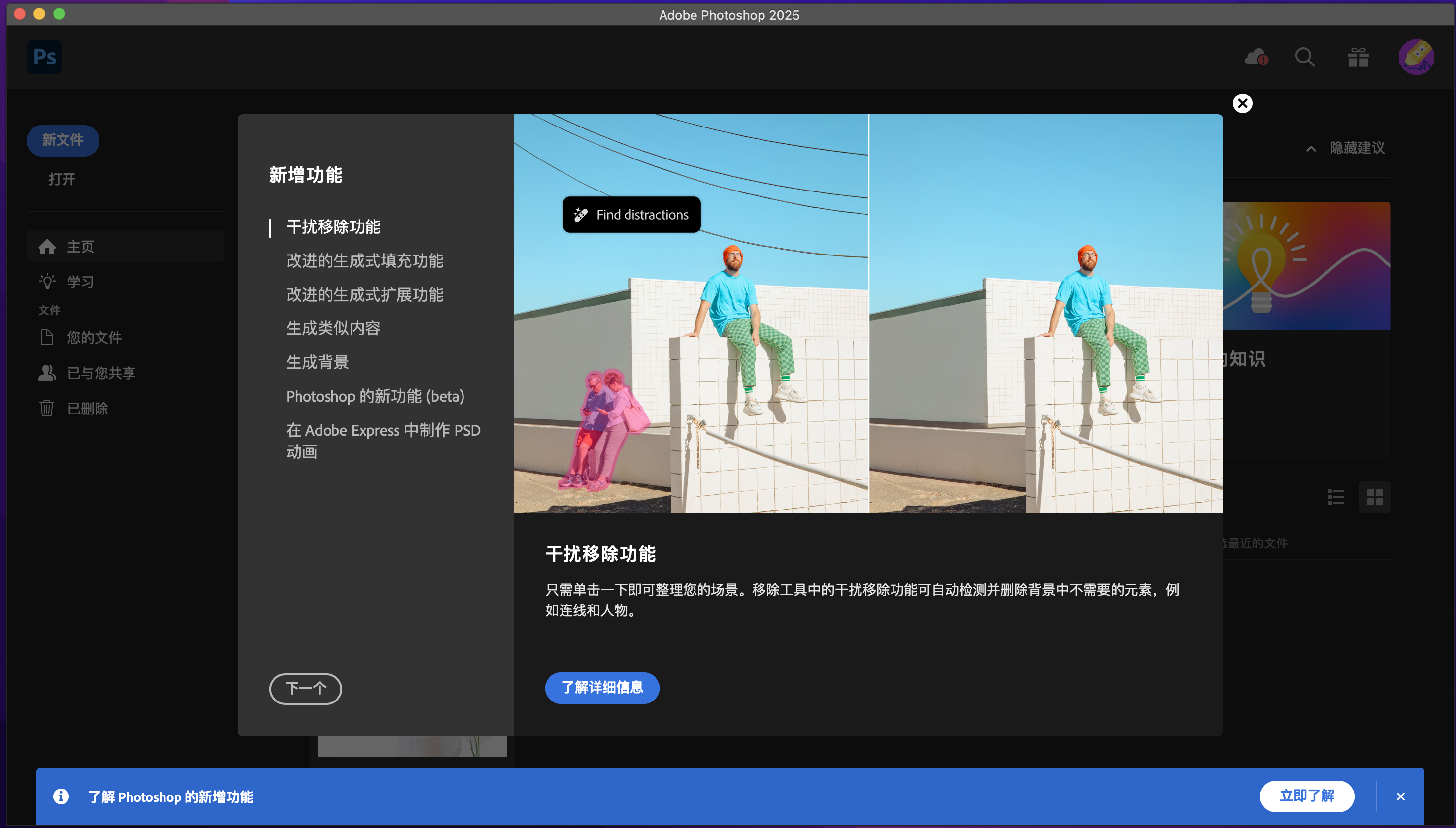Viewport: 1456px width, 828px height.
Task: Close the 新增功能 dialog with X
Action: tap(1243, 103)
